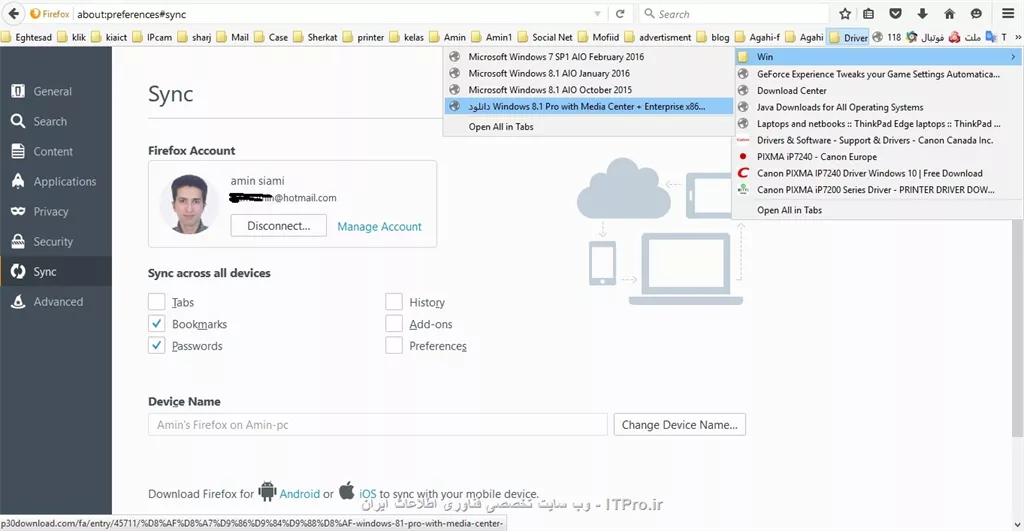Click the Disconnect... button
The height and width of the screenshot is (531, 1024).
[278, 226]
